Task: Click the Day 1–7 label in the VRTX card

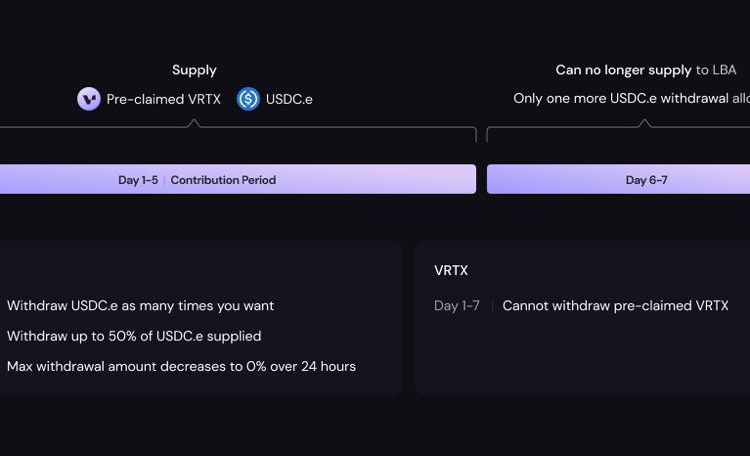Action: [x=457, y=306]
